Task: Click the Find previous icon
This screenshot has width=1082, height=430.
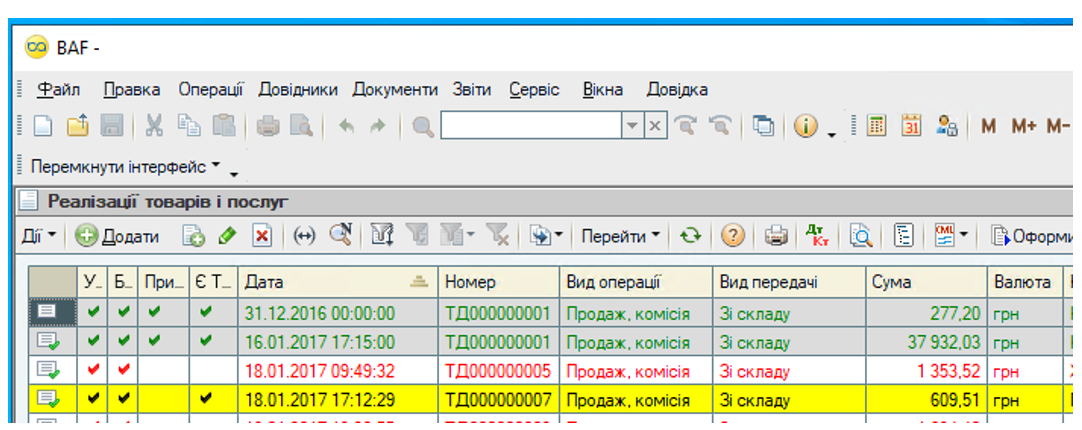Action: coord(719,126)
